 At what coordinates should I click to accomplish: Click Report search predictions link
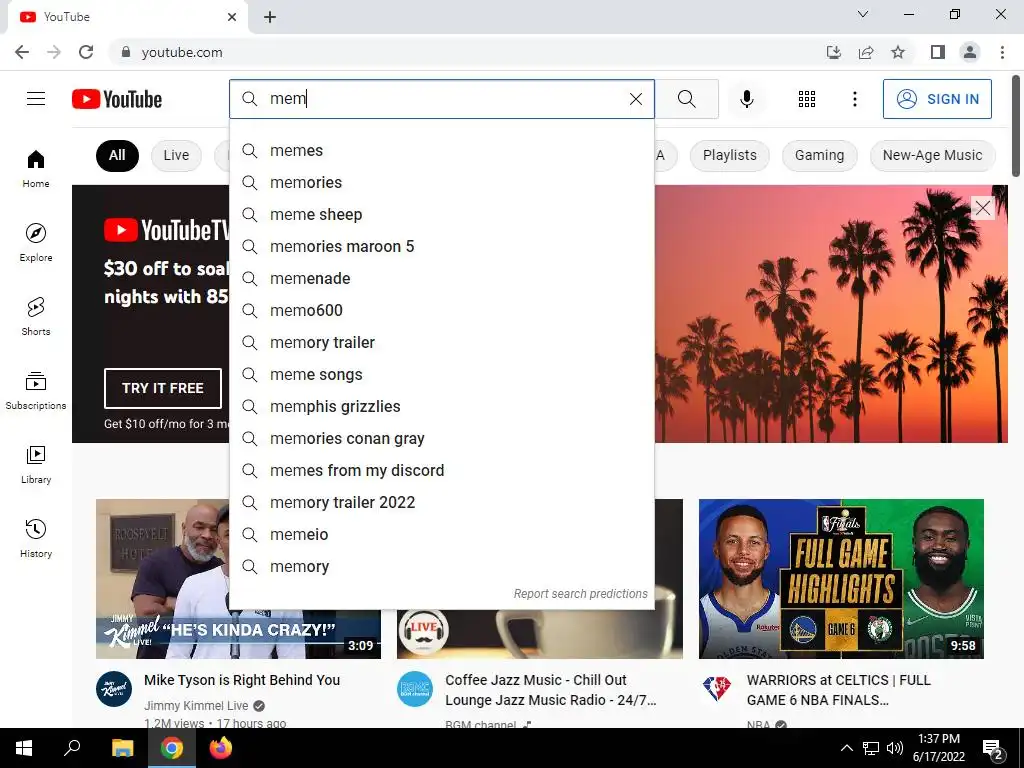point(580,594)
